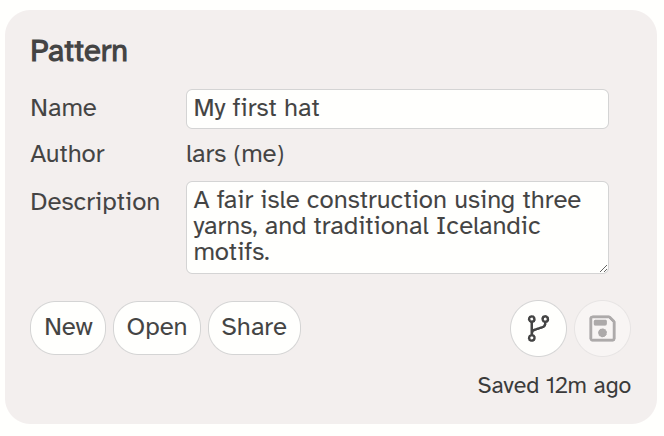Click the Description label
This screenshot has height=436, width=664.
pyautogui.click(x=95, y=202)
